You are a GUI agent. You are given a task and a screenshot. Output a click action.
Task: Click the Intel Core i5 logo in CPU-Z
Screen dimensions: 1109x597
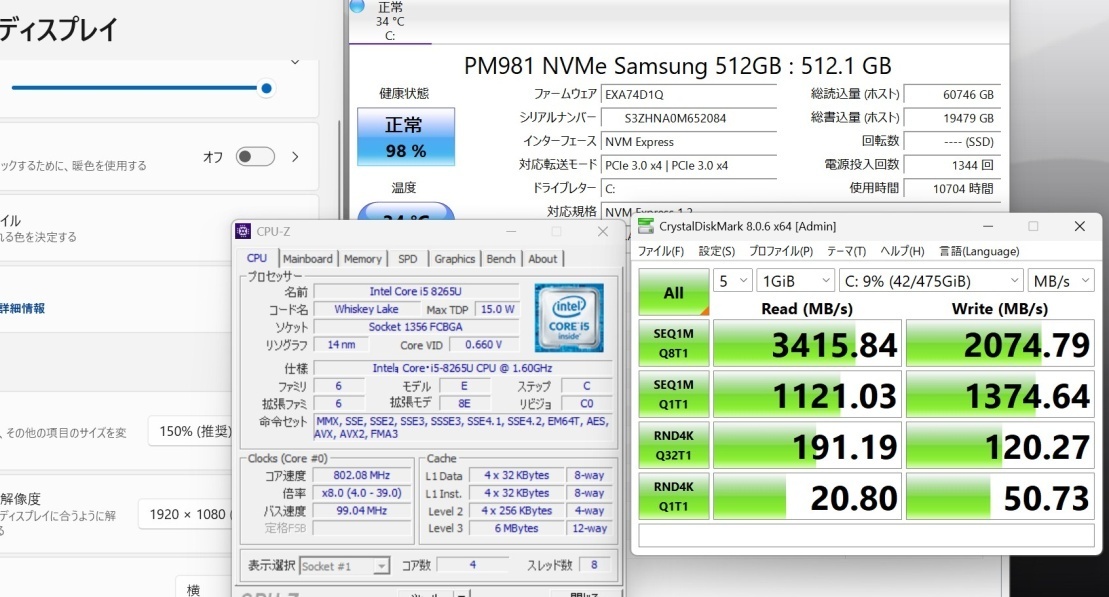click(569, 318)
